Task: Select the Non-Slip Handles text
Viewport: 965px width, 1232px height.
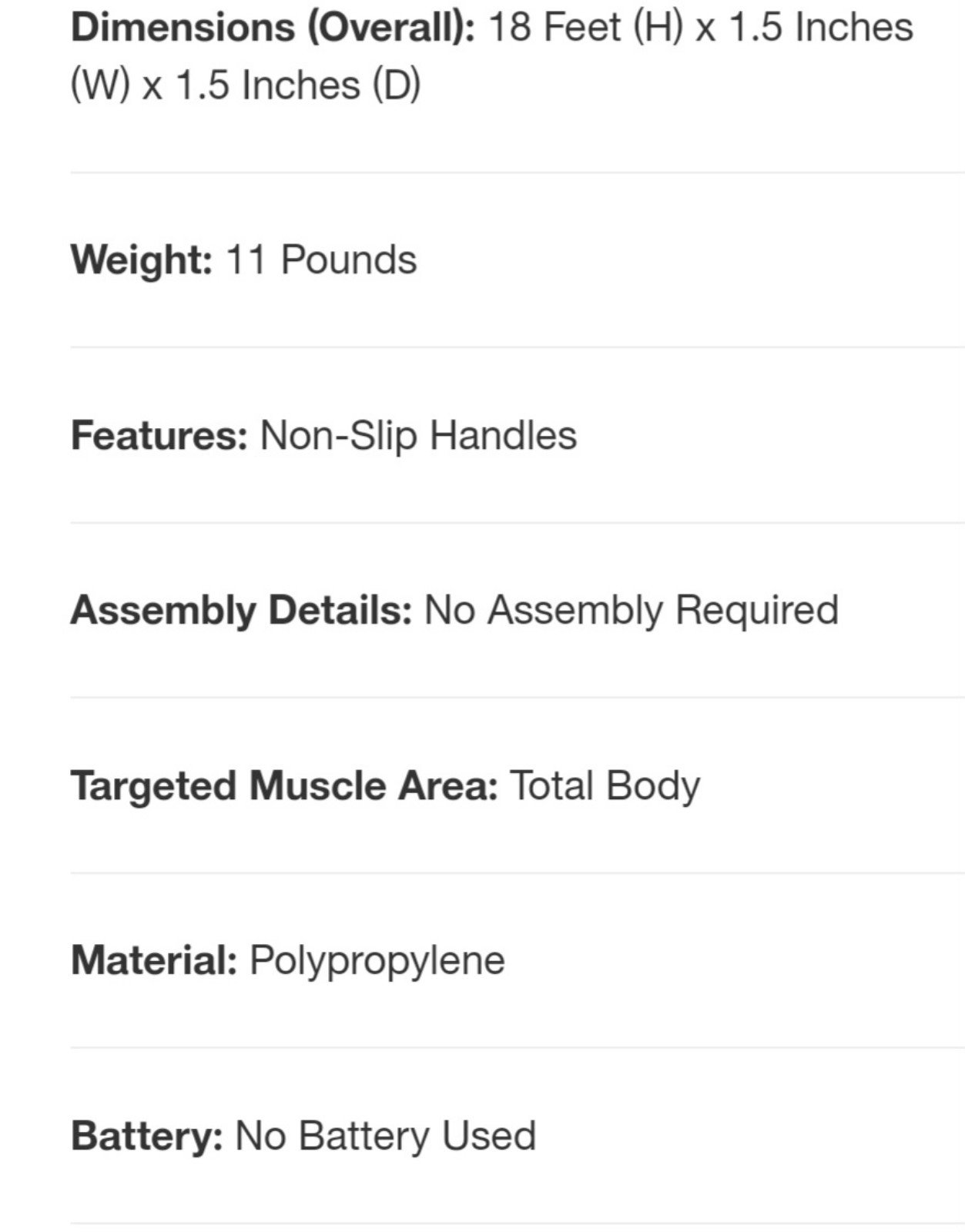Action: tap(418, 435)
